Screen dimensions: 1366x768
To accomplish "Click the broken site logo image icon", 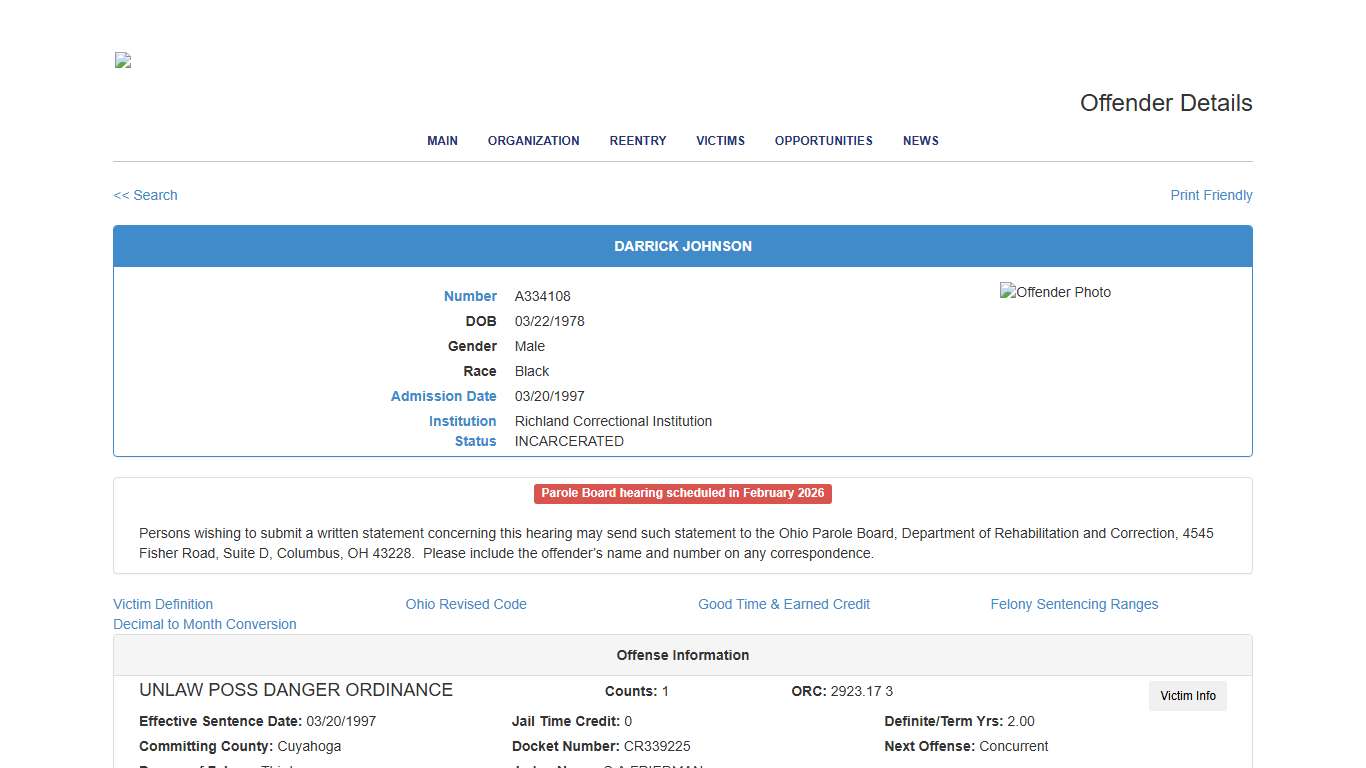I will [x=121, y=60].
